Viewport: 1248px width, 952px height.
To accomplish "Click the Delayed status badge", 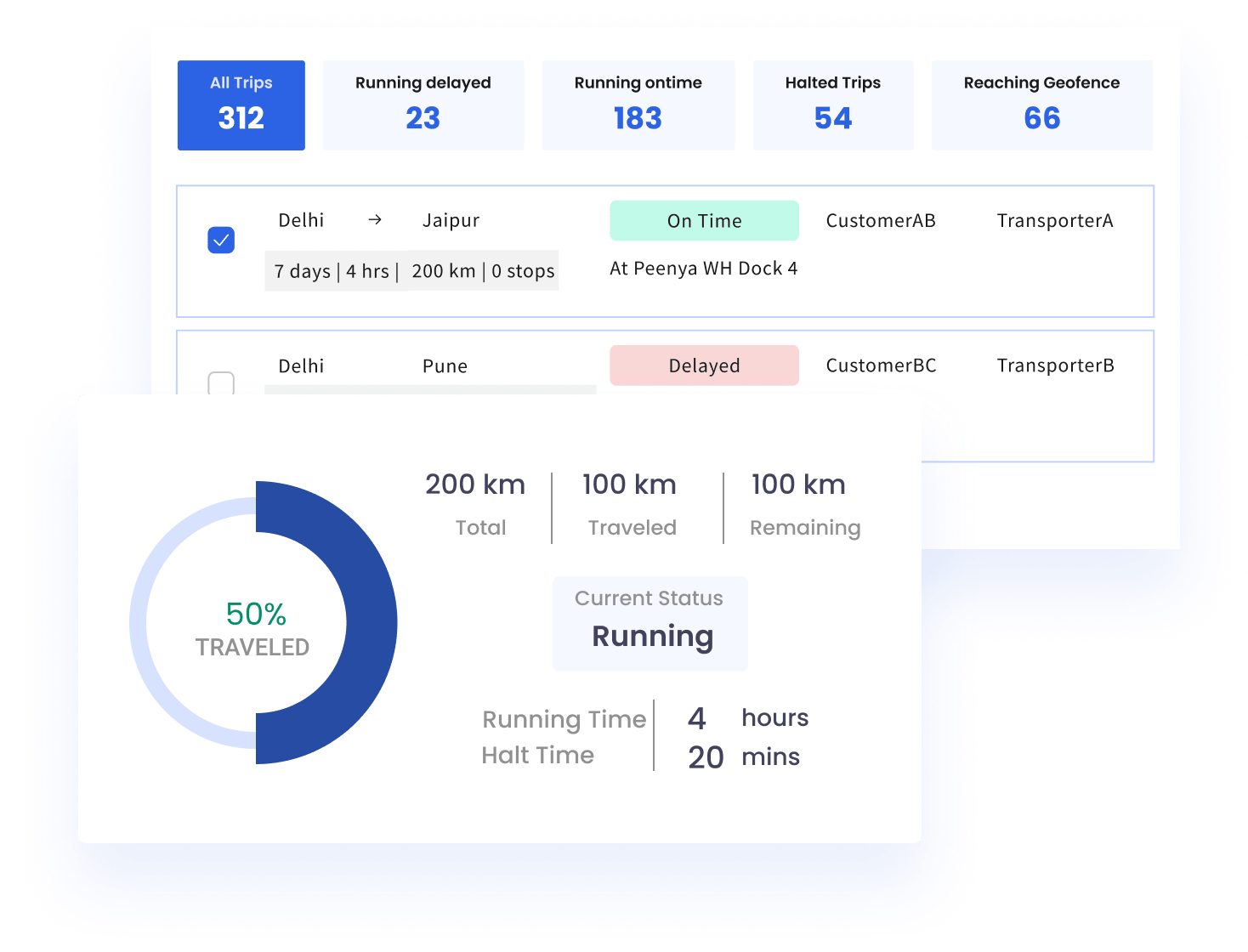I will click(x=704, y=365).
